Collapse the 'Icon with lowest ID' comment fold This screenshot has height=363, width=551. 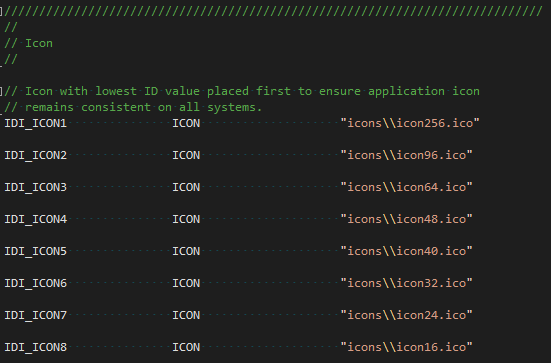tap(1, 91)
